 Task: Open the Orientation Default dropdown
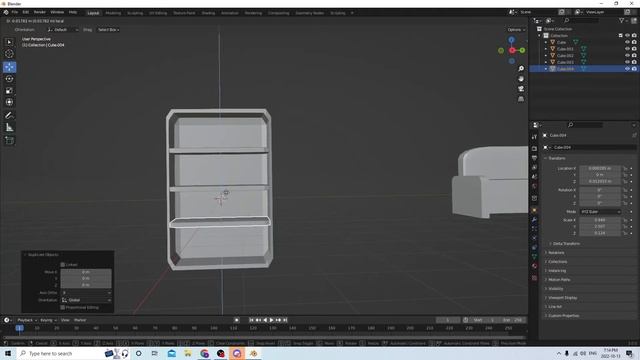click(x=62, y=30)
